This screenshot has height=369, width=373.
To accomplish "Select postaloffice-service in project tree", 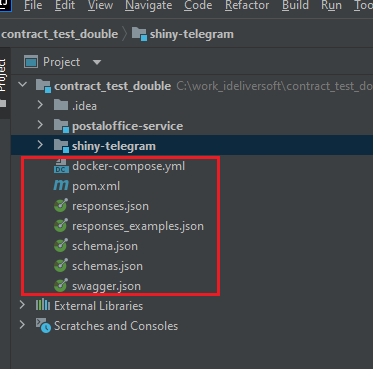I will coord(127,126).
